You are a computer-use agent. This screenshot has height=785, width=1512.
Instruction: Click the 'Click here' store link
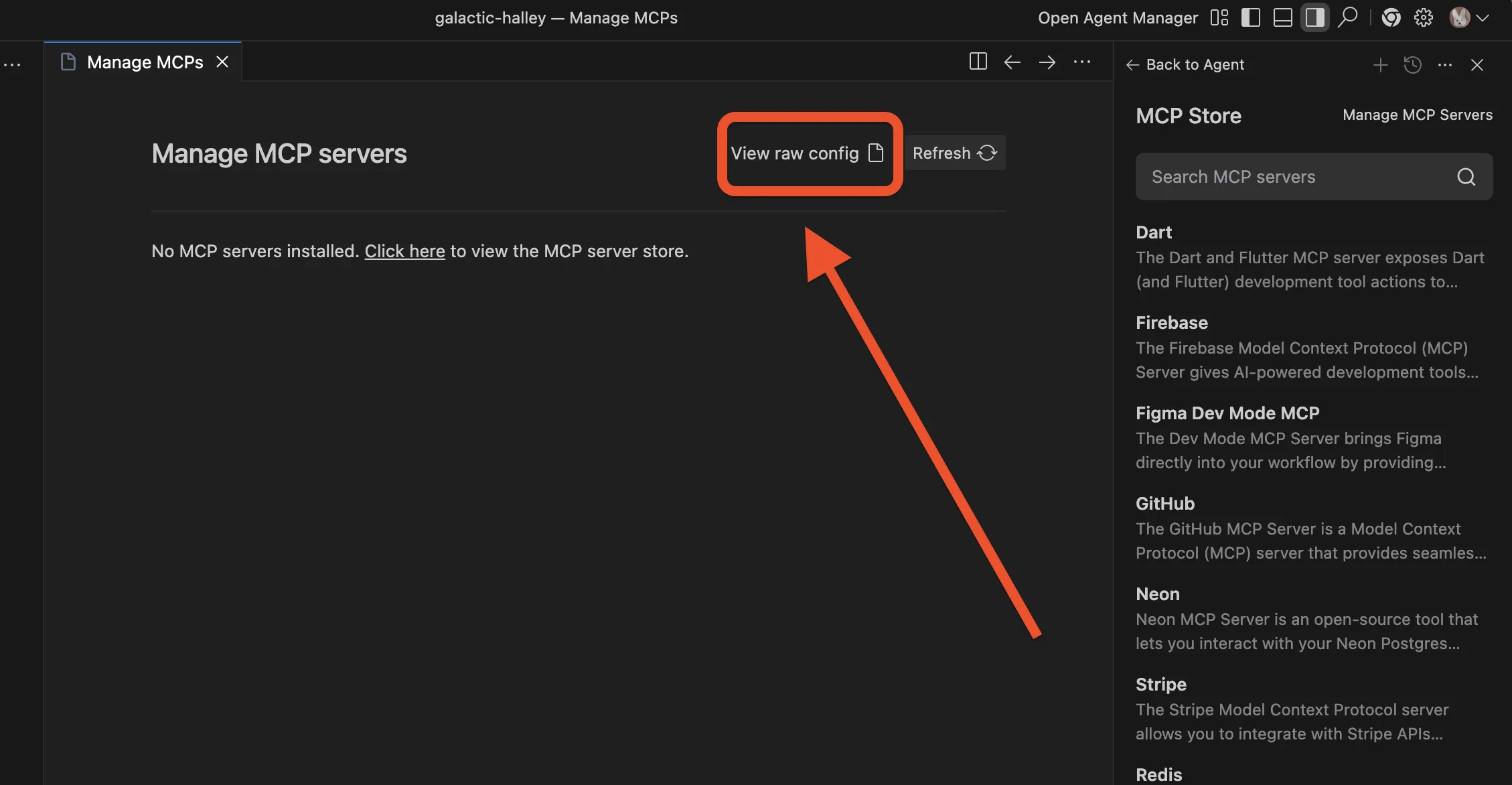tap(404, 251)
